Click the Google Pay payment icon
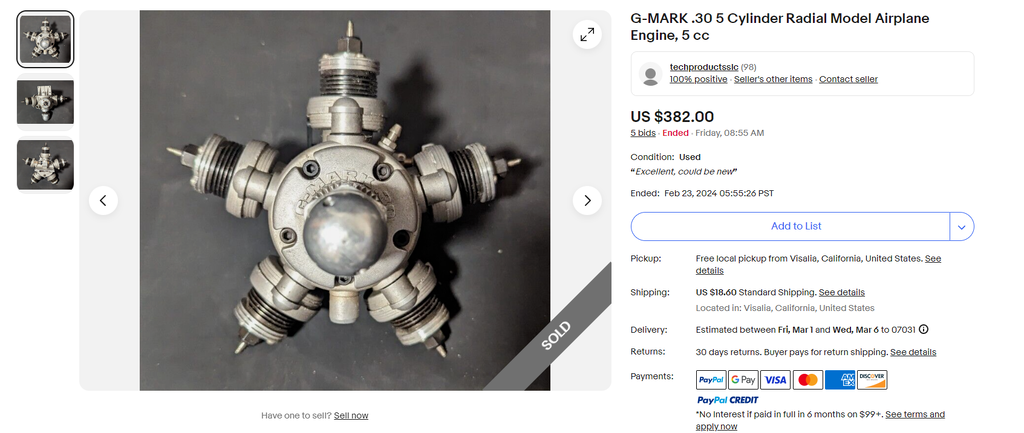The height and width of the screenshot is (433, 1024). pos(743,379)
